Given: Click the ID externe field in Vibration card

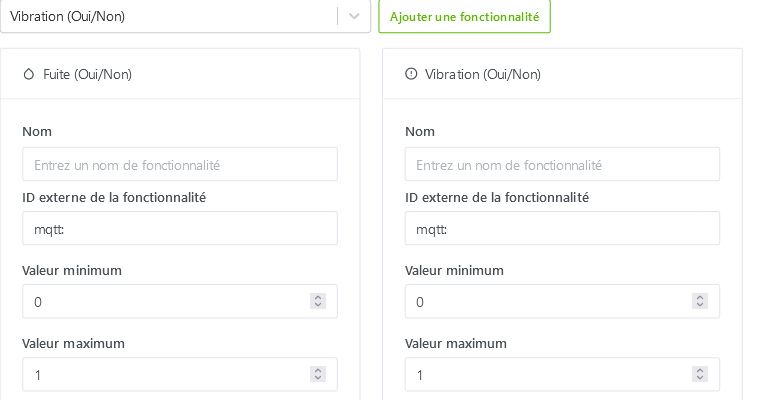Looking at the screenshot, I should pyautogui.click(x=562, y=228).
